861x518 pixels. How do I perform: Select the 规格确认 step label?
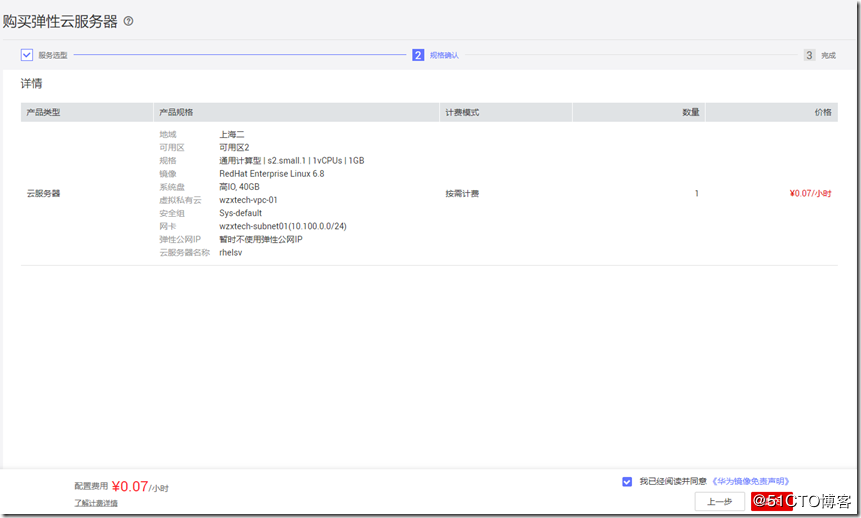(444, 55)
